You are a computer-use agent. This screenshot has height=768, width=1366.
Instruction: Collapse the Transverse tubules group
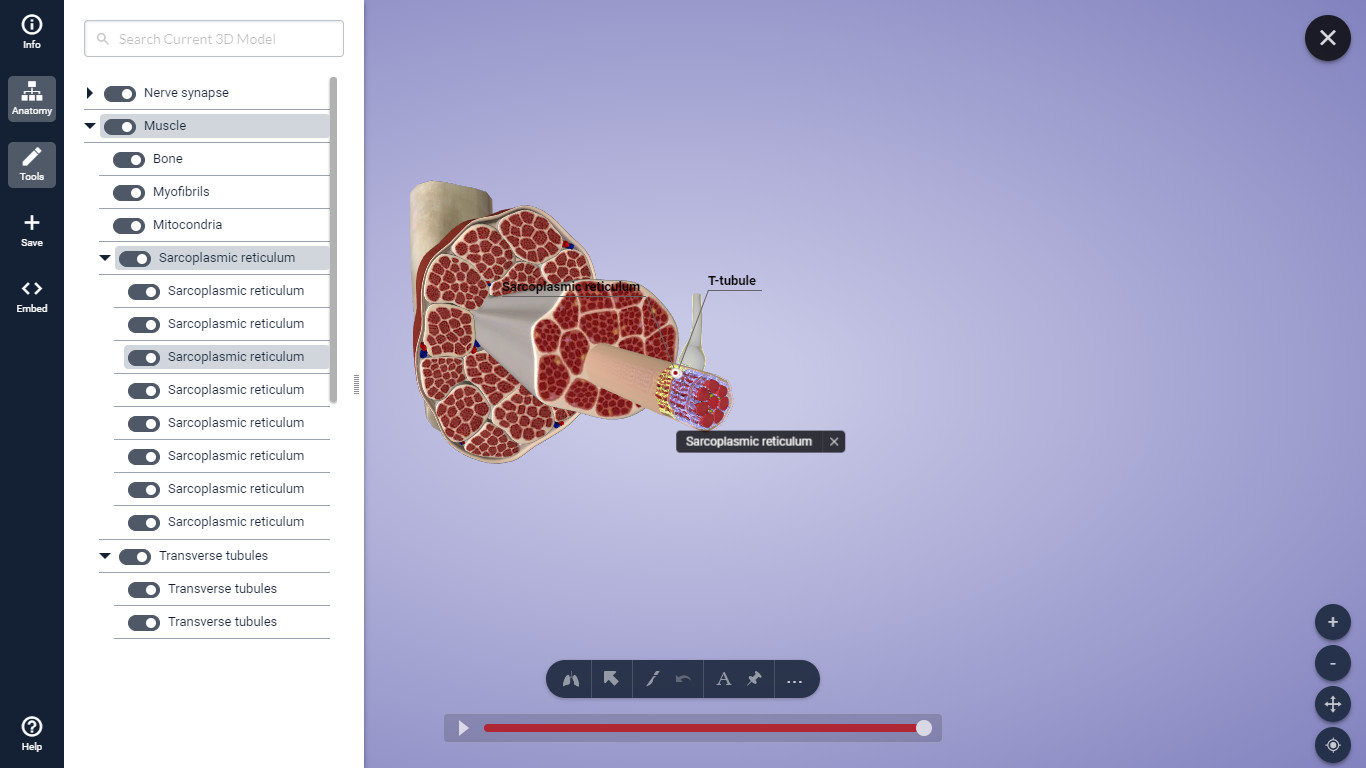(x=105, y=556)
